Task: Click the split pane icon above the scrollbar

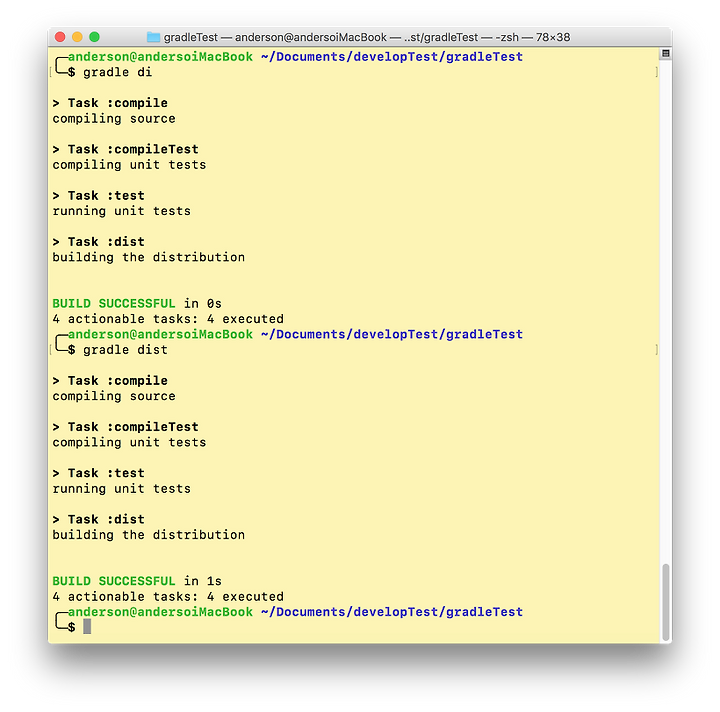Action: pos(665,54)
